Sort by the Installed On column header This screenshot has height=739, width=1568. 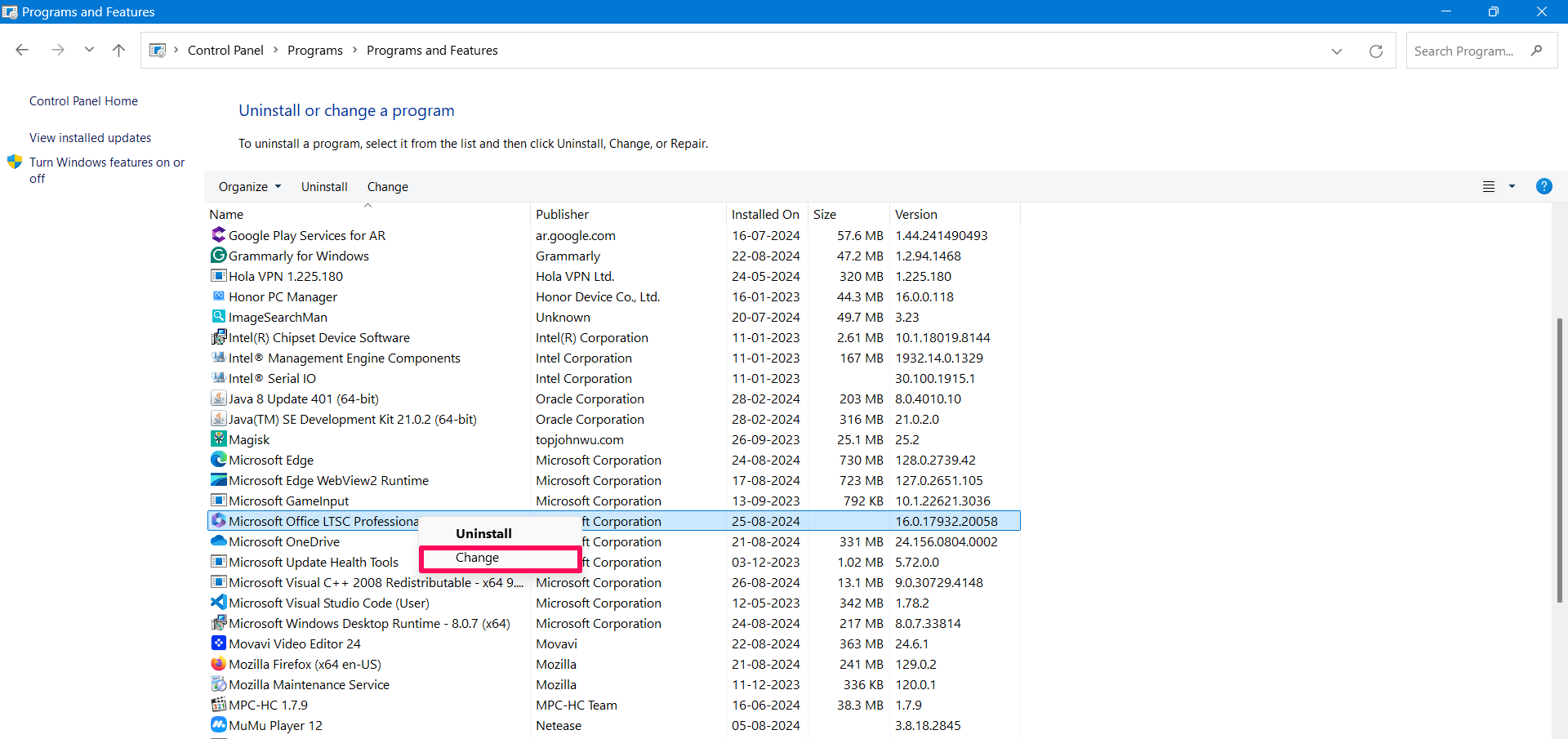click(x=767, y=214)
